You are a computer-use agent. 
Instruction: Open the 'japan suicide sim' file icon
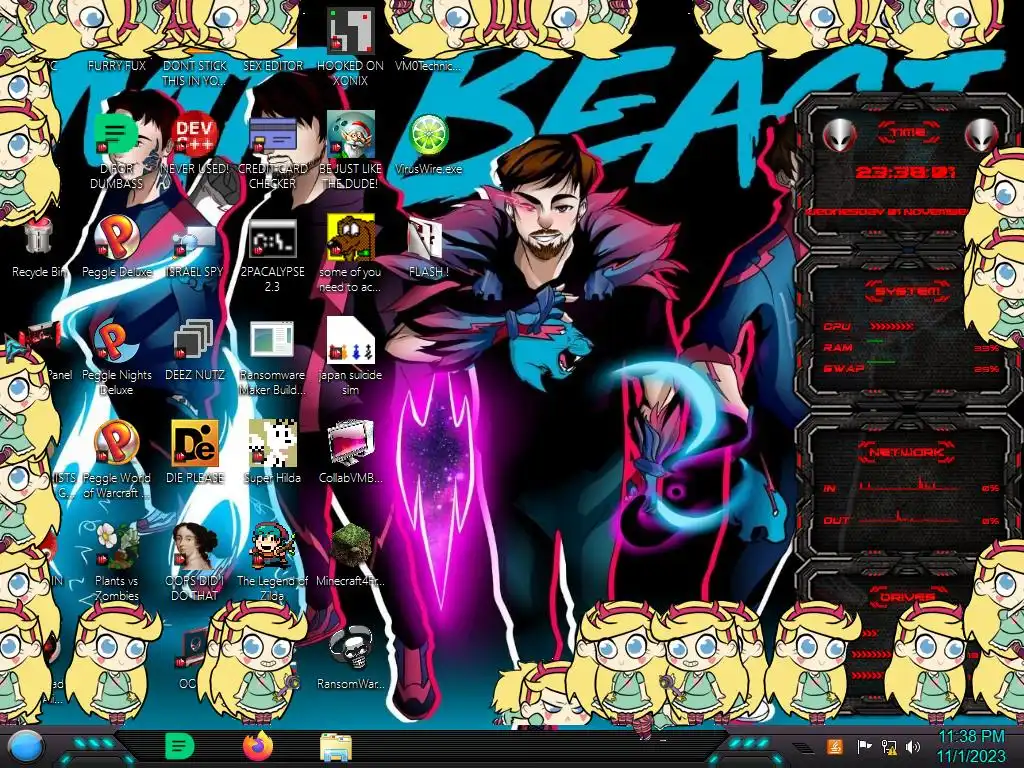pyautogui.click(x=351, y=341)
